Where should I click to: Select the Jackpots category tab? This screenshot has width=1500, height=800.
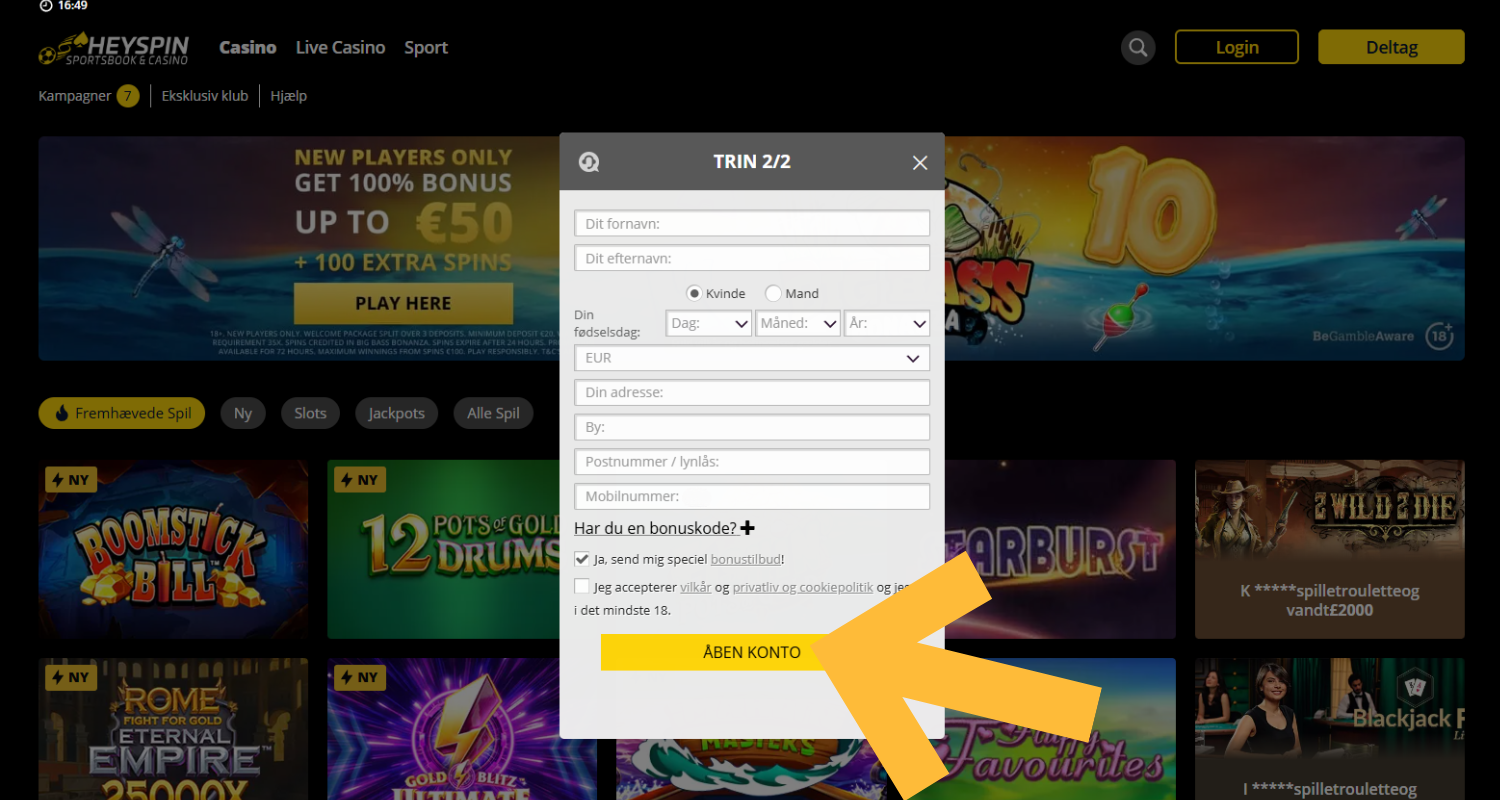tap(396, 413)
